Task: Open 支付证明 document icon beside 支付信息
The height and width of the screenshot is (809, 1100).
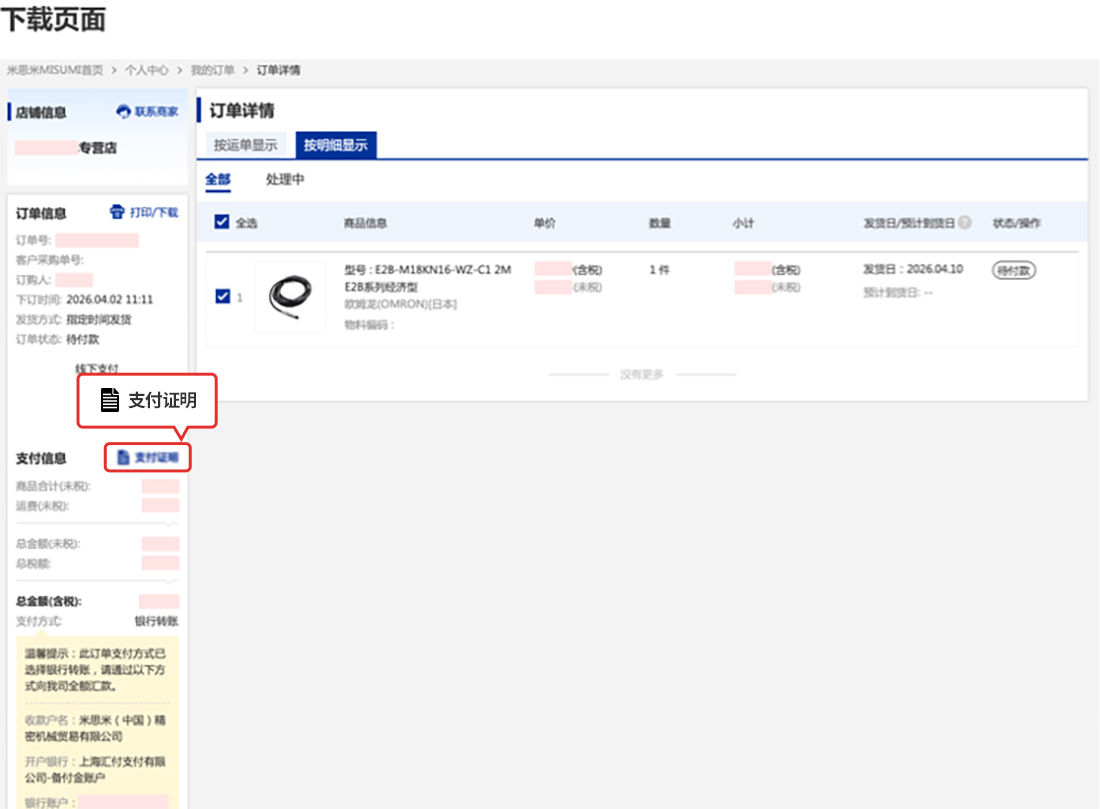Action: tap(123, 458)
